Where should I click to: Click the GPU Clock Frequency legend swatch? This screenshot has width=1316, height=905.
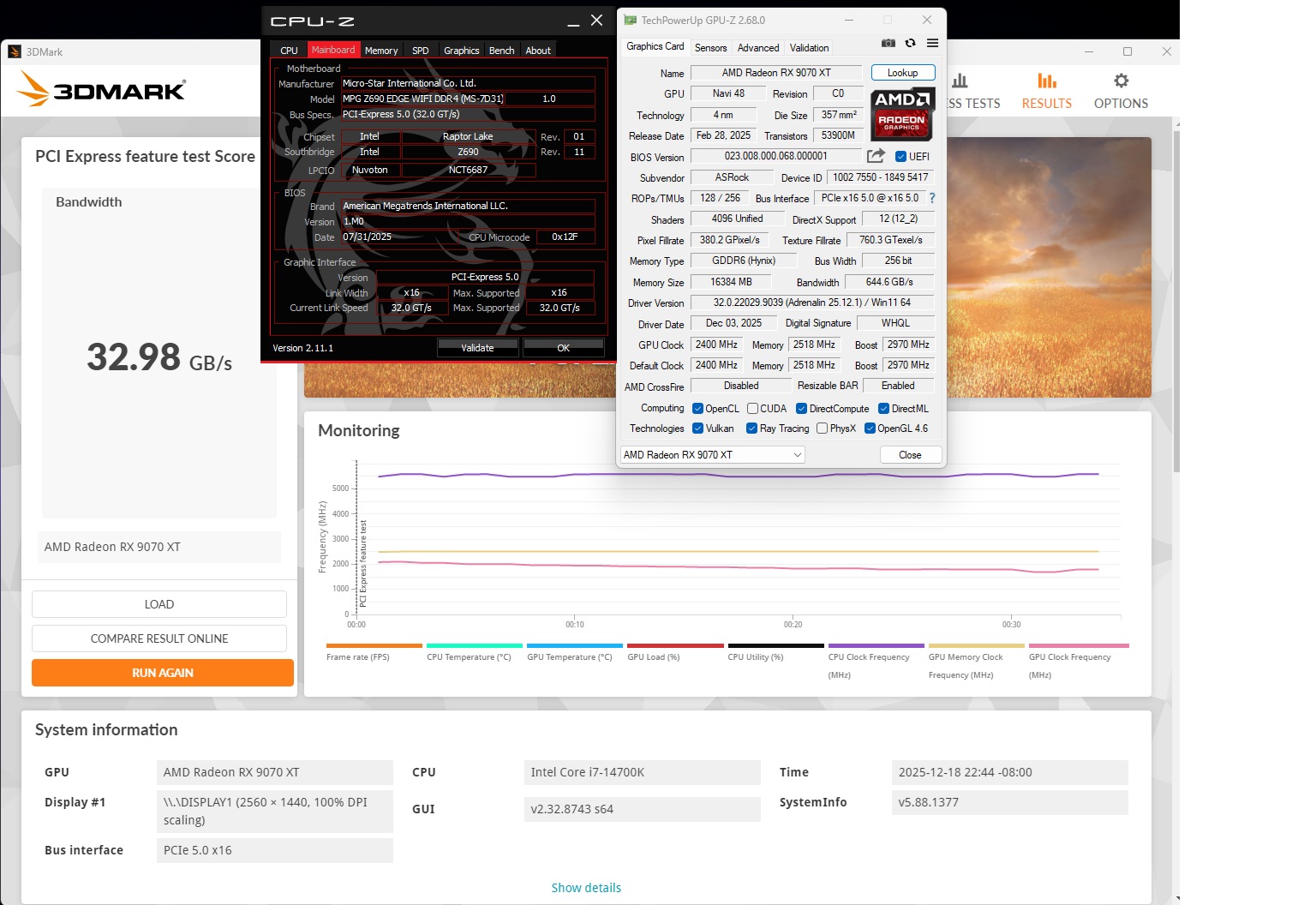(1079, 645)
